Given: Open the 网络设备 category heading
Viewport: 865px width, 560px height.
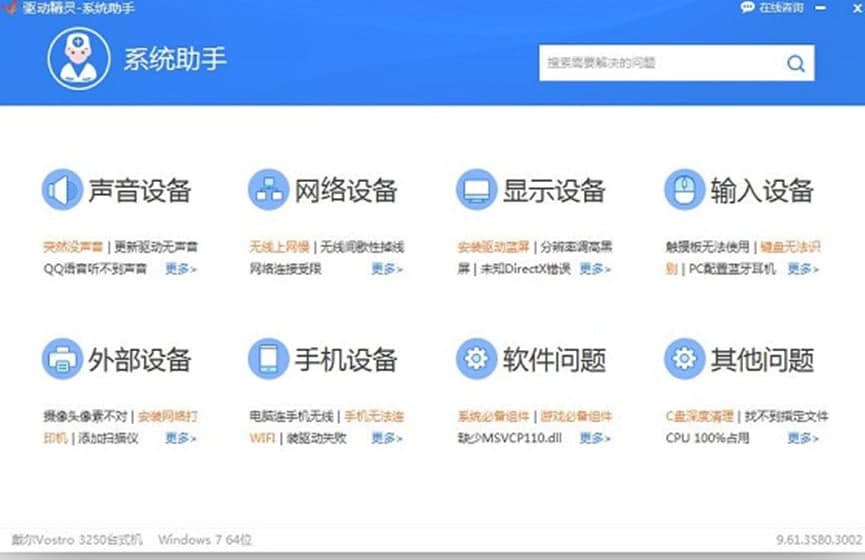Looking at the screenshot, I should click(346, 191).
